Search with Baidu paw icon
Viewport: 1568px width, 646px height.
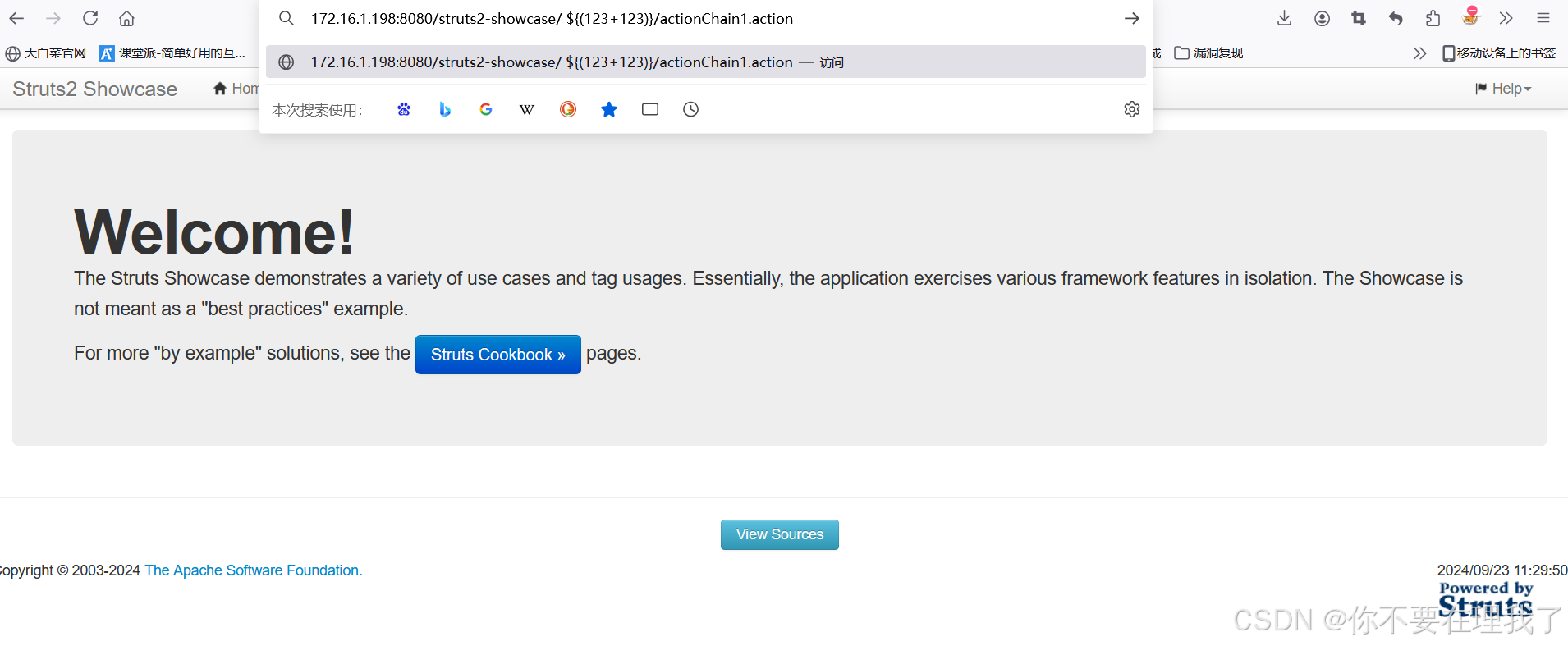[x=404, y=109]
